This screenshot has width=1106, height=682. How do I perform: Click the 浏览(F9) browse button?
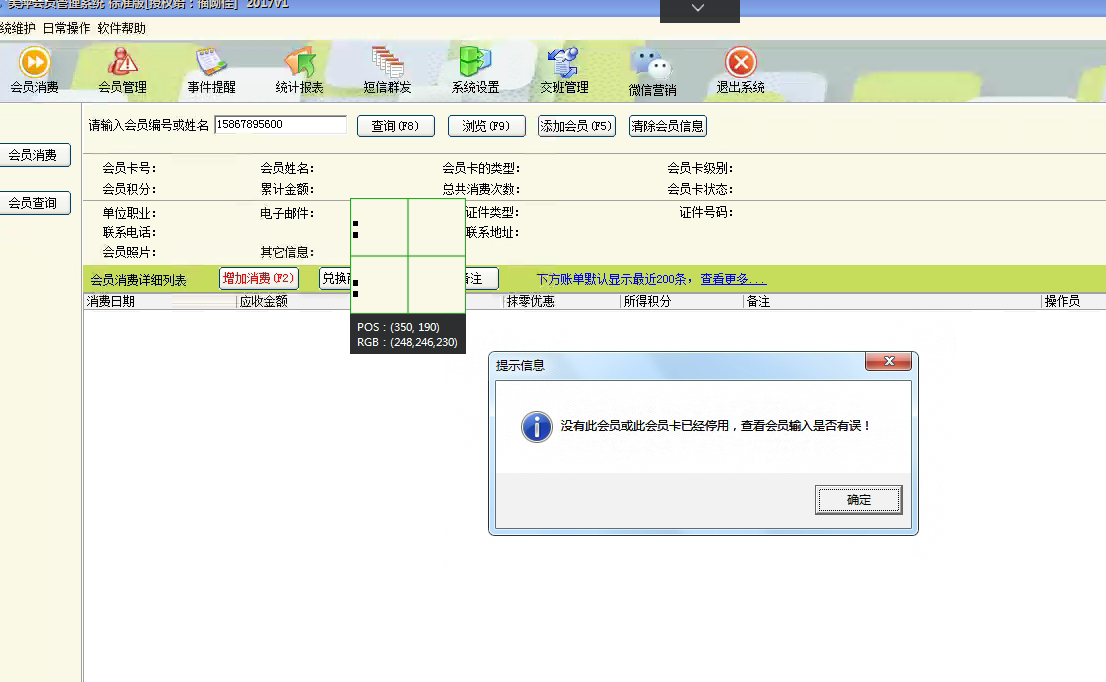[486, 126]
